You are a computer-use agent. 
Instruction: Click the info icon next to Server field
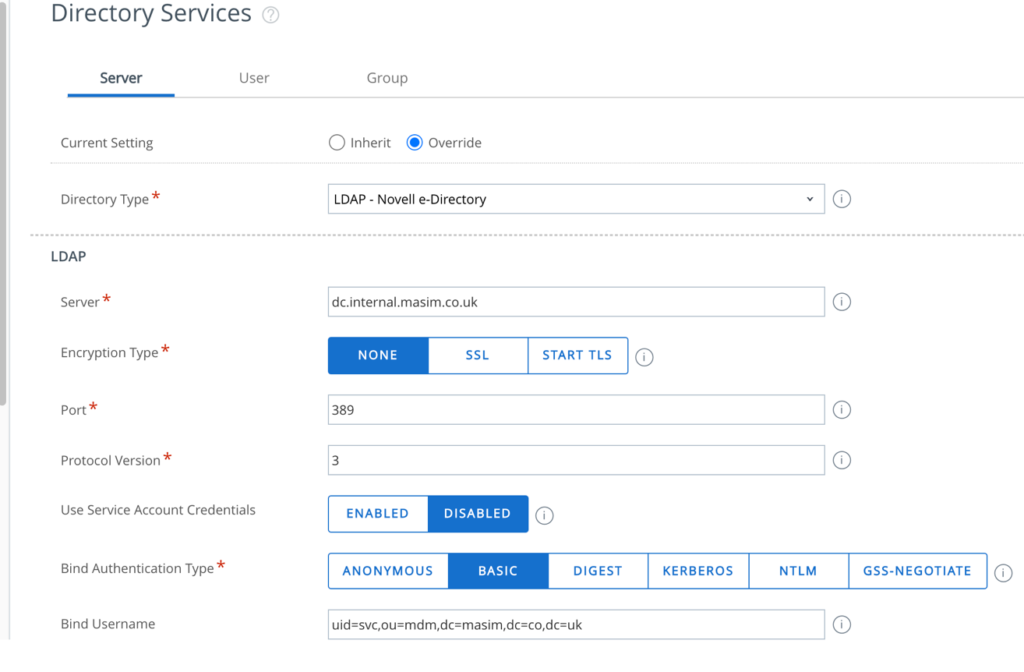[x=841, y=301]
